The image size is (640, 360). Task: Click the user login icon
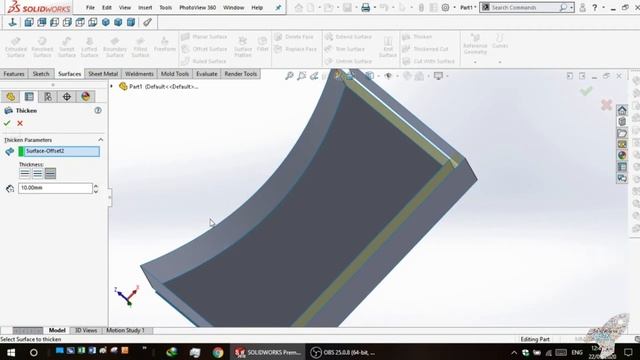pyautogui.click(x=583, y=7)
